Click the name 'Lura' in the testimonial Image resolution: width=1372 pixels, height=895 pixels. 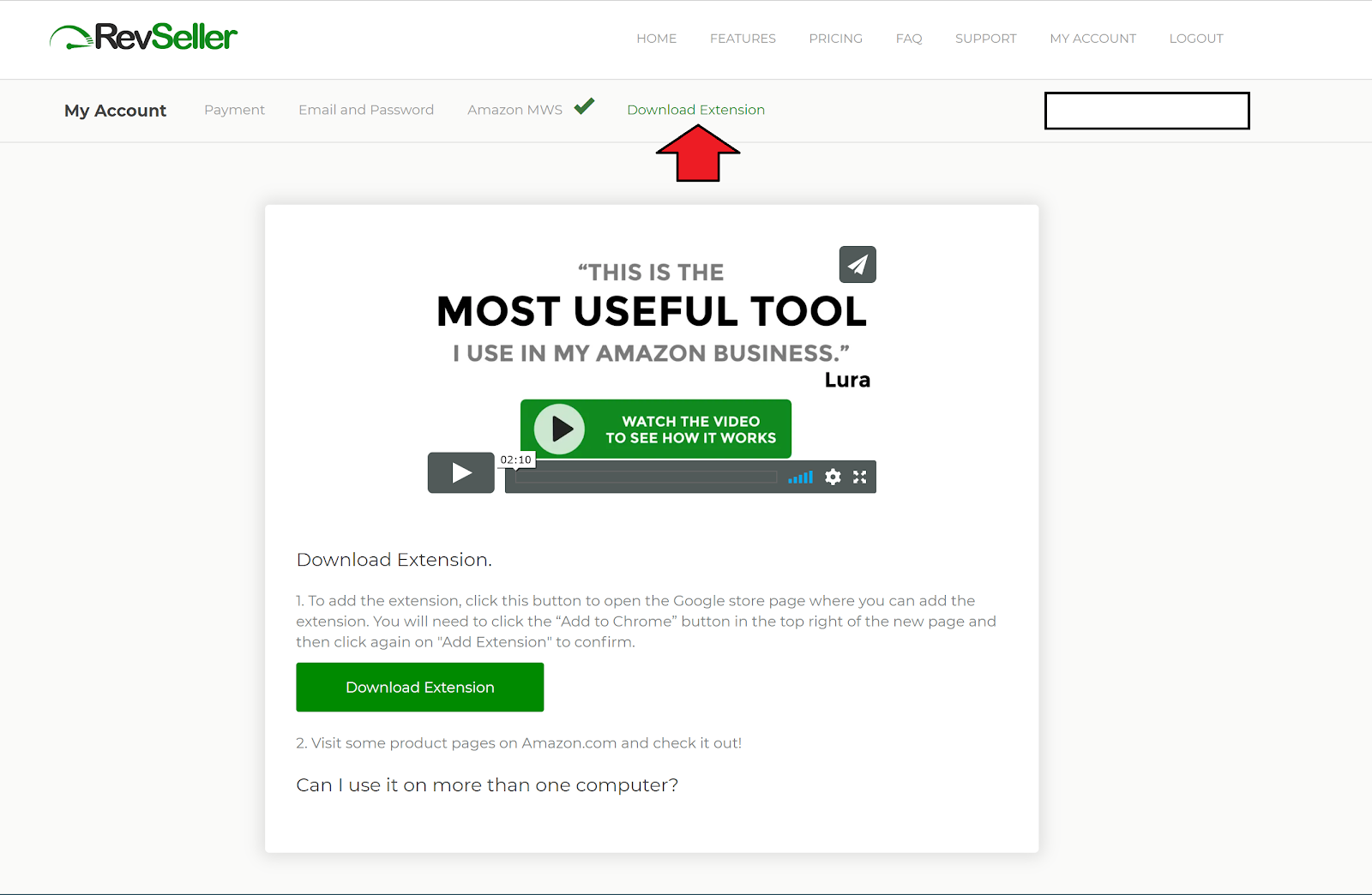tap(847, 380)
